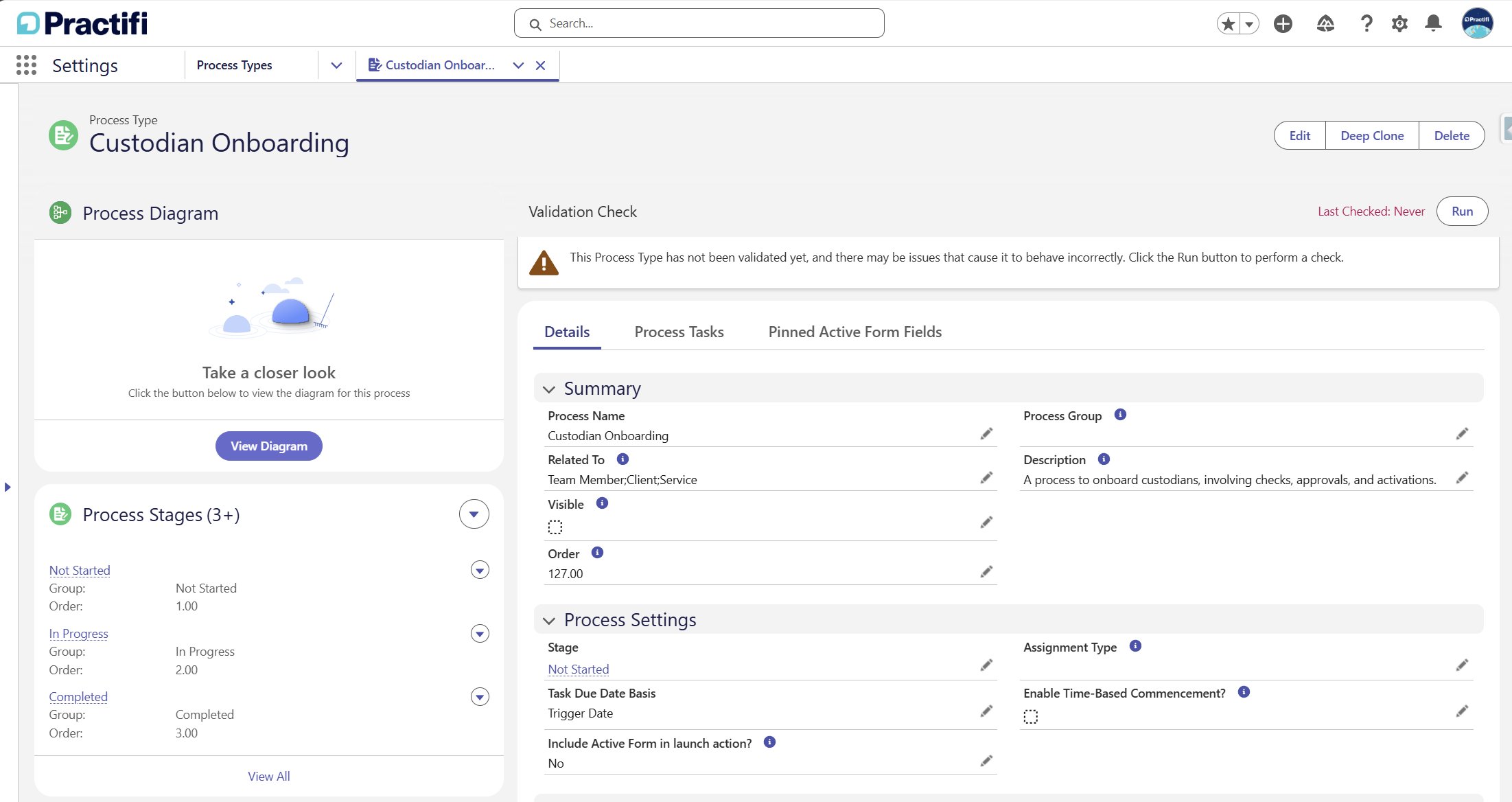Image resolution: width=1512 pixels, height=802 pixels.
Task: Open the Not Started stage link in list
Action: pos(80,571)
